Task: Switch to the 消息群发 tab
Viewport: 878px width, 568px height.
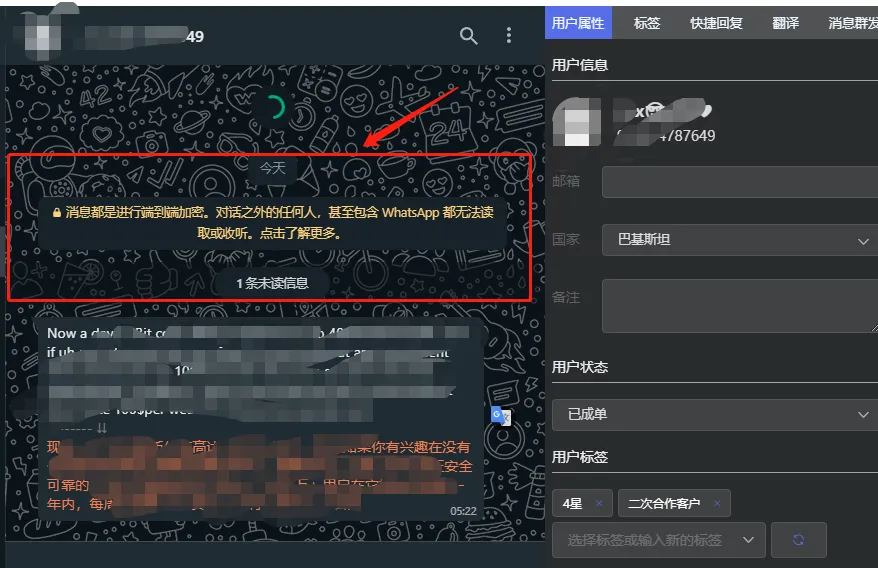Action: click(852, 23)
